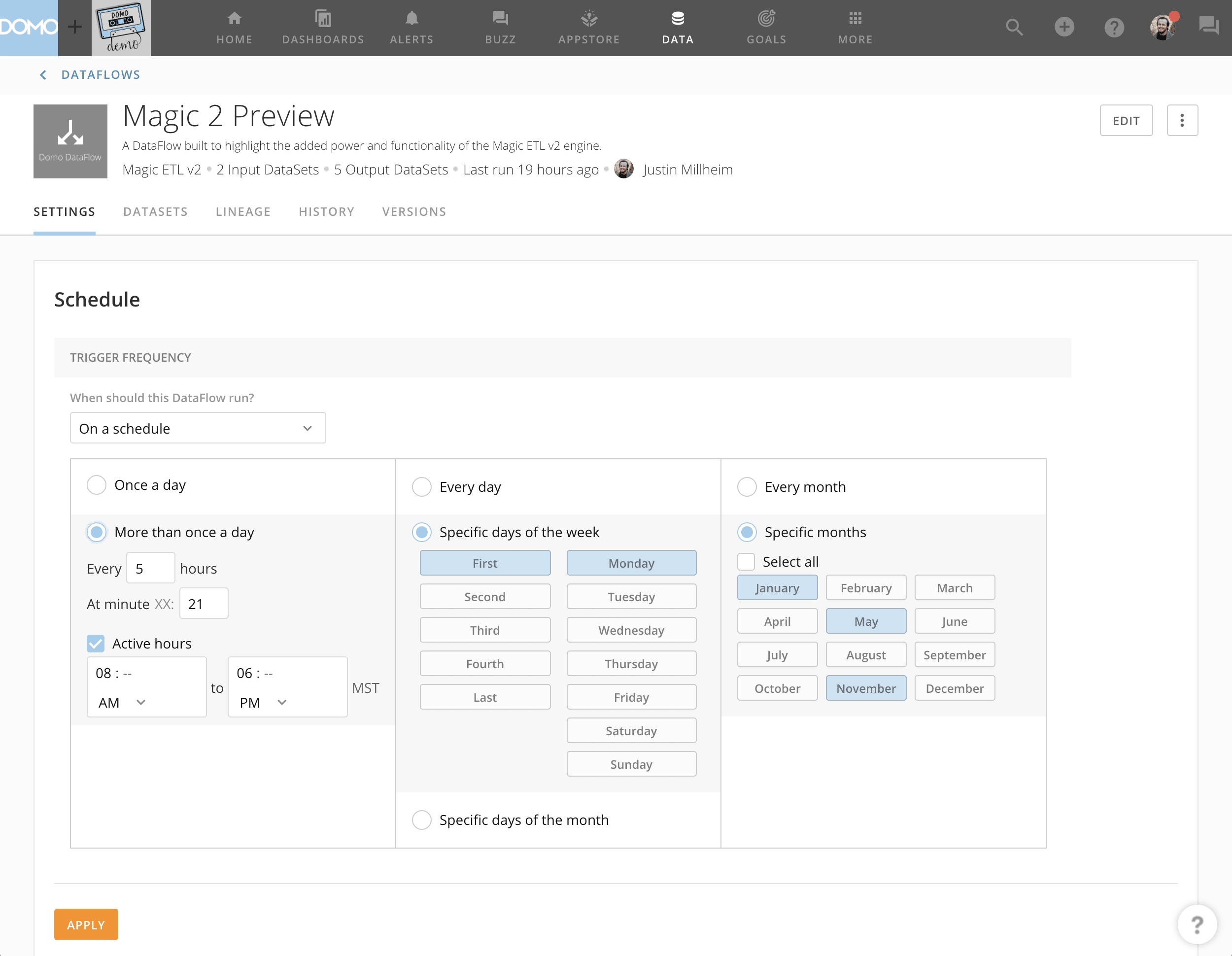Open the AM period dropdown
The width and height of the screenshot is (1232, 956).
[x=122, y=702]
